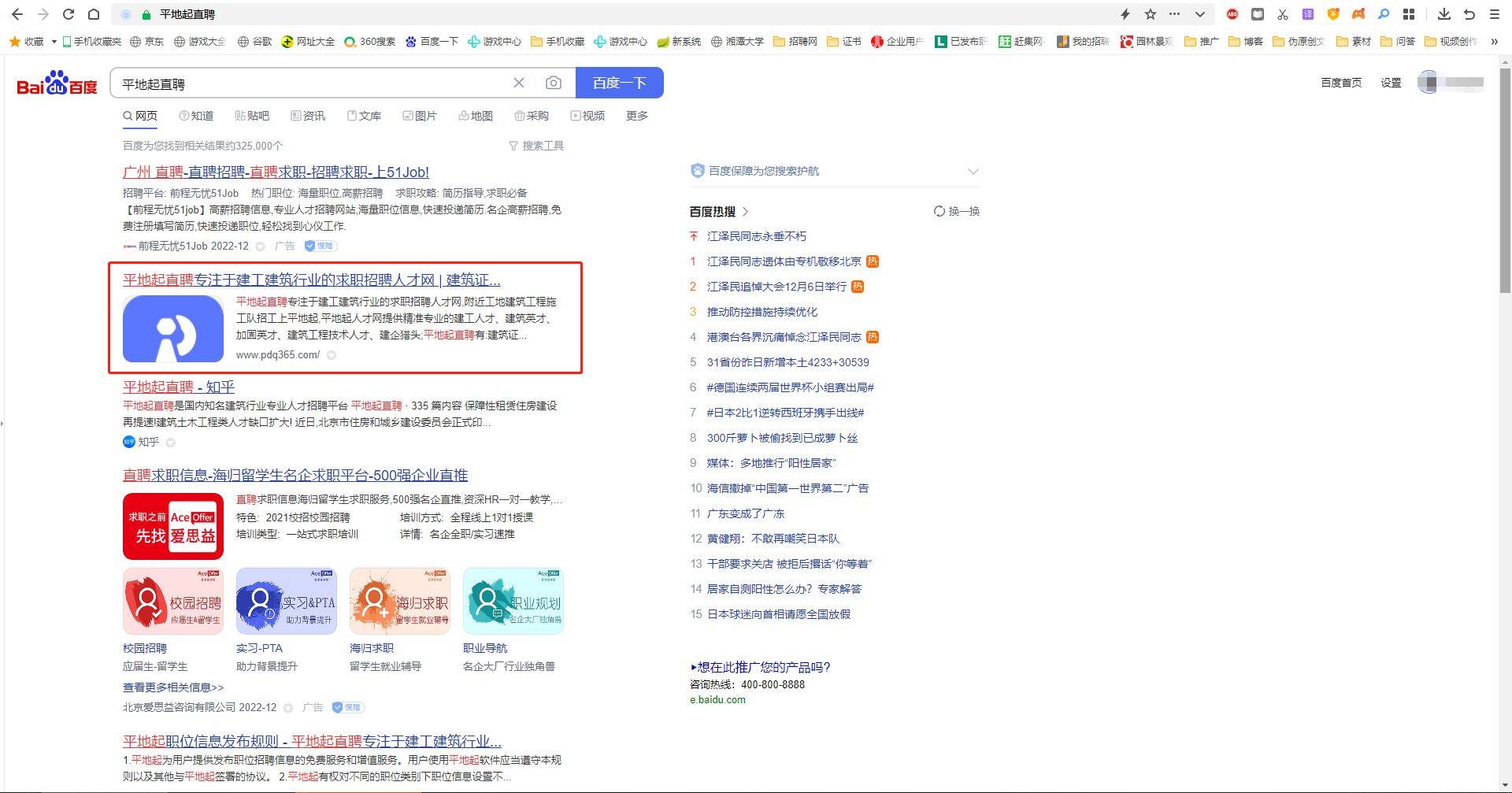
Task: Switch to the 资讯 tab
Action: coord(308,116)
